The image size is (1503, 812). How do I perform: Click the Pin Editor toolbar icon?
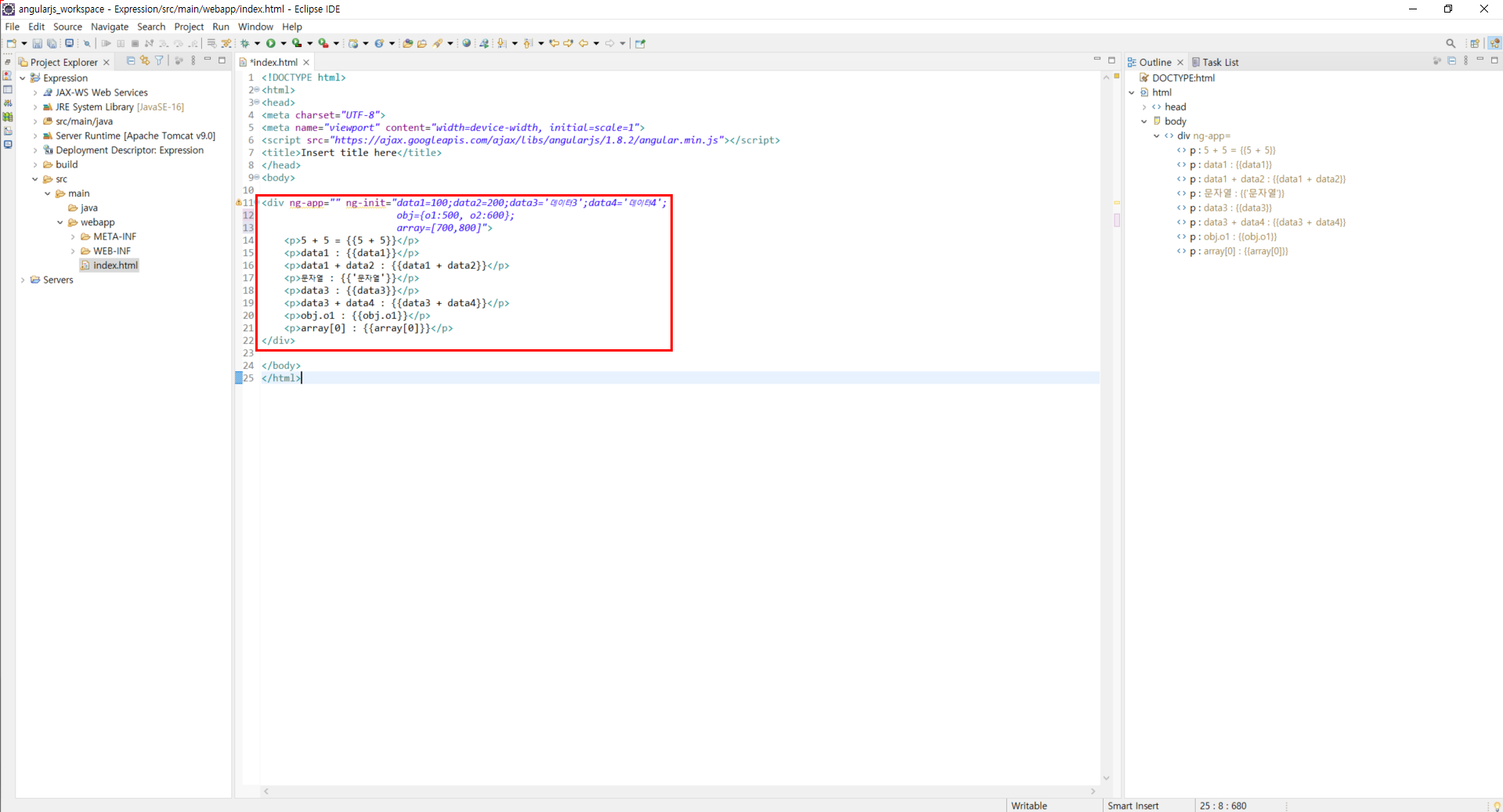click(x=640, y=44)
